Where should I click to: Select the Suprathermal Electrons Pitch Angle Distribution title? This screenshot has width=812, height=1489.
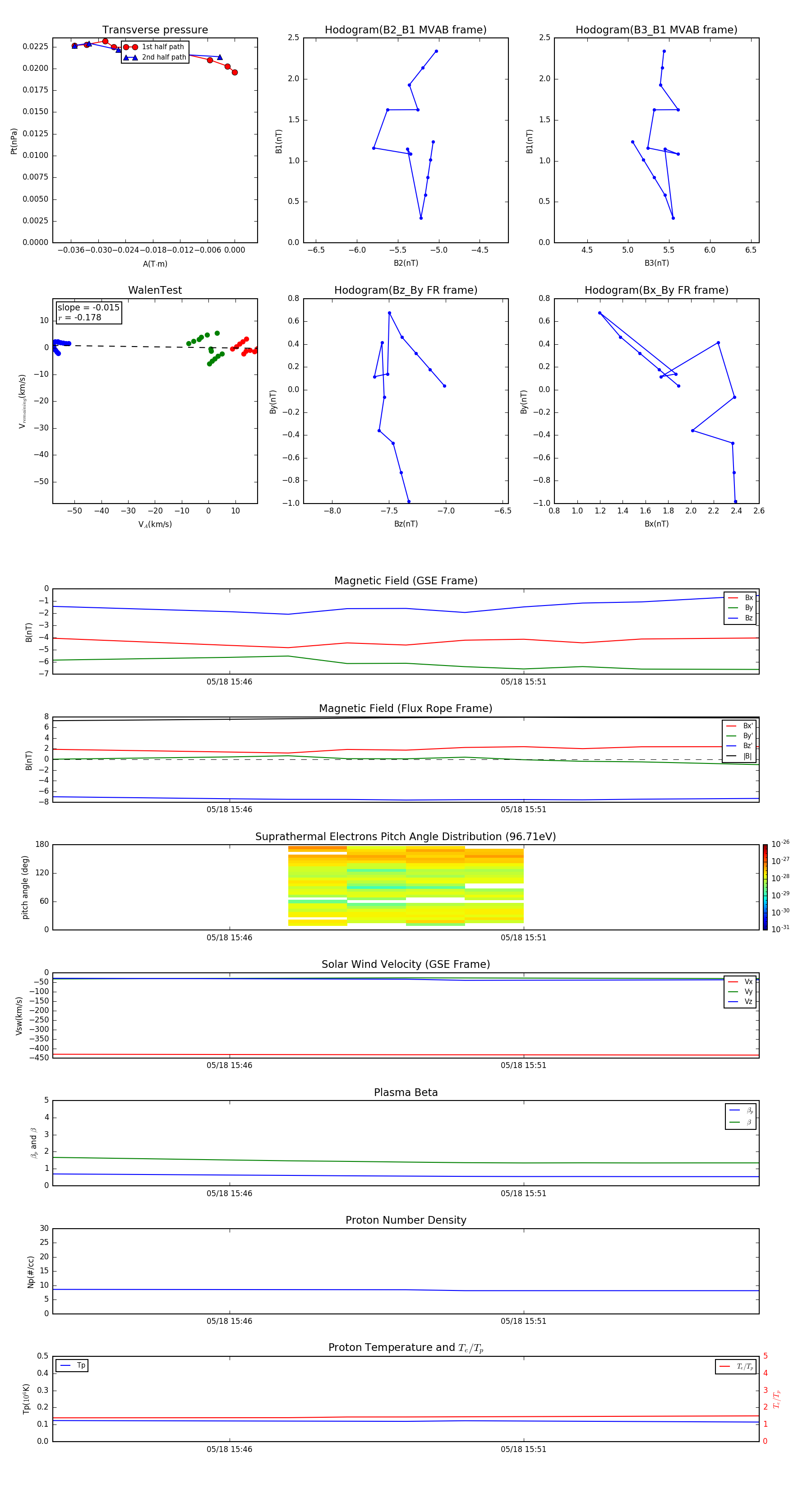click(406, 837)
